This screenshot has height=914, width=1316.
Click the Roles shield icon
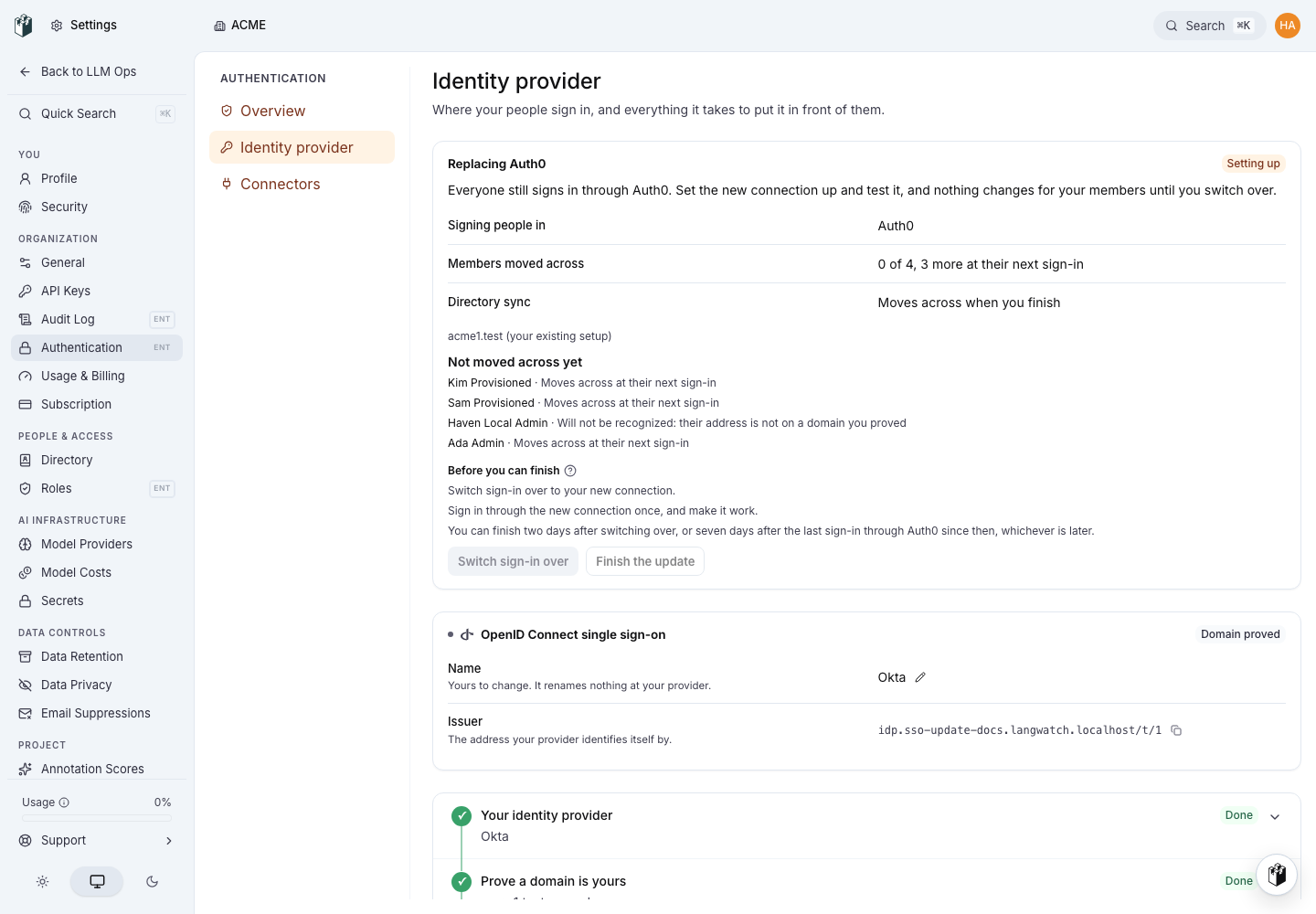click(x=26, y=489)
